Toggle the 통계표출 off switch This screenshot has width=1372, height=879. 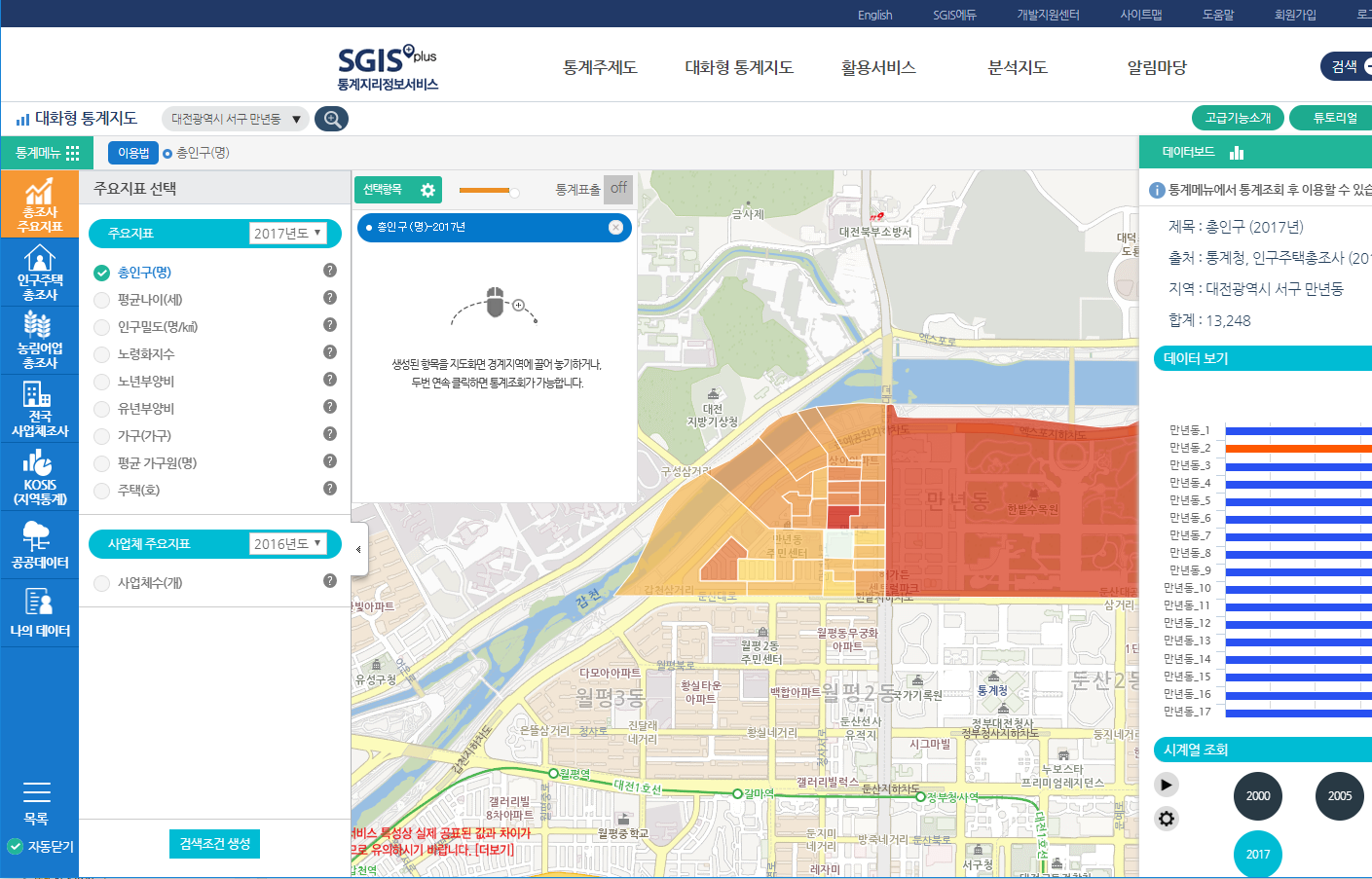tap(618, 189)
